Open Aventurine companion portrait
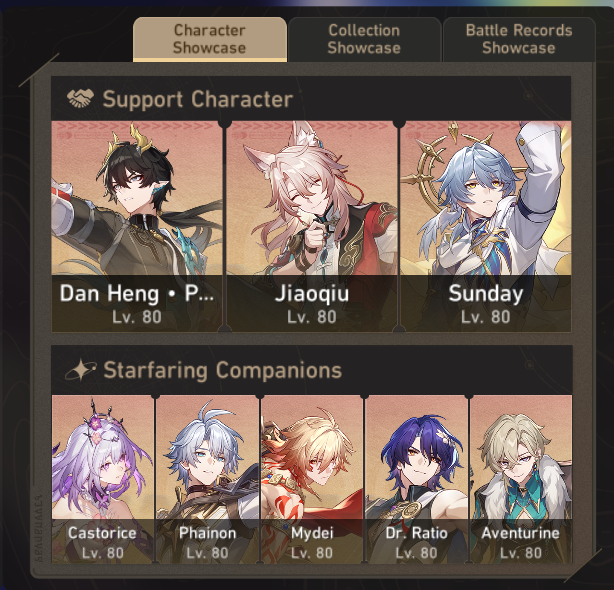Image resolution: width=614 pixels, height=590 pixels. point(521,479)
